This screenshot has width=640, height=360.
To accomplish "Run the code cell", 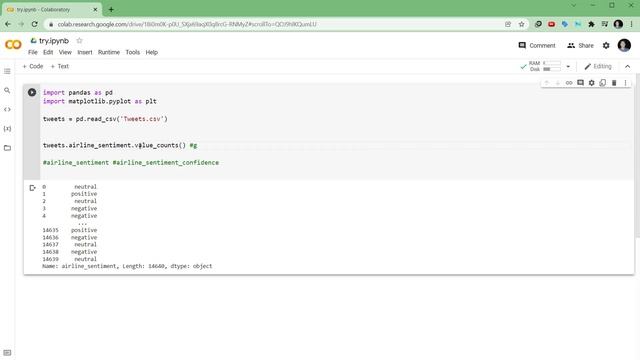I will pyautogui.click(x=32, y=92).
